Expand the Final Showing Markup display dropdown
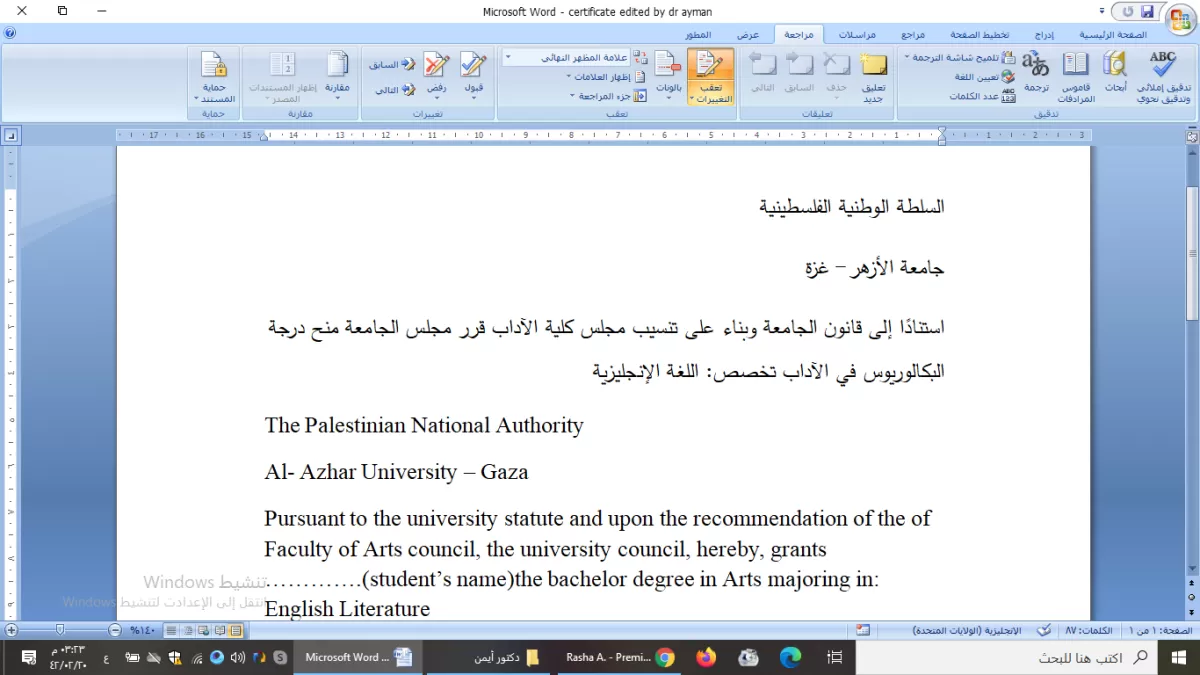The width and height of the screenshot is (1200, 675). pyautogui.click(x=509, y=58)
